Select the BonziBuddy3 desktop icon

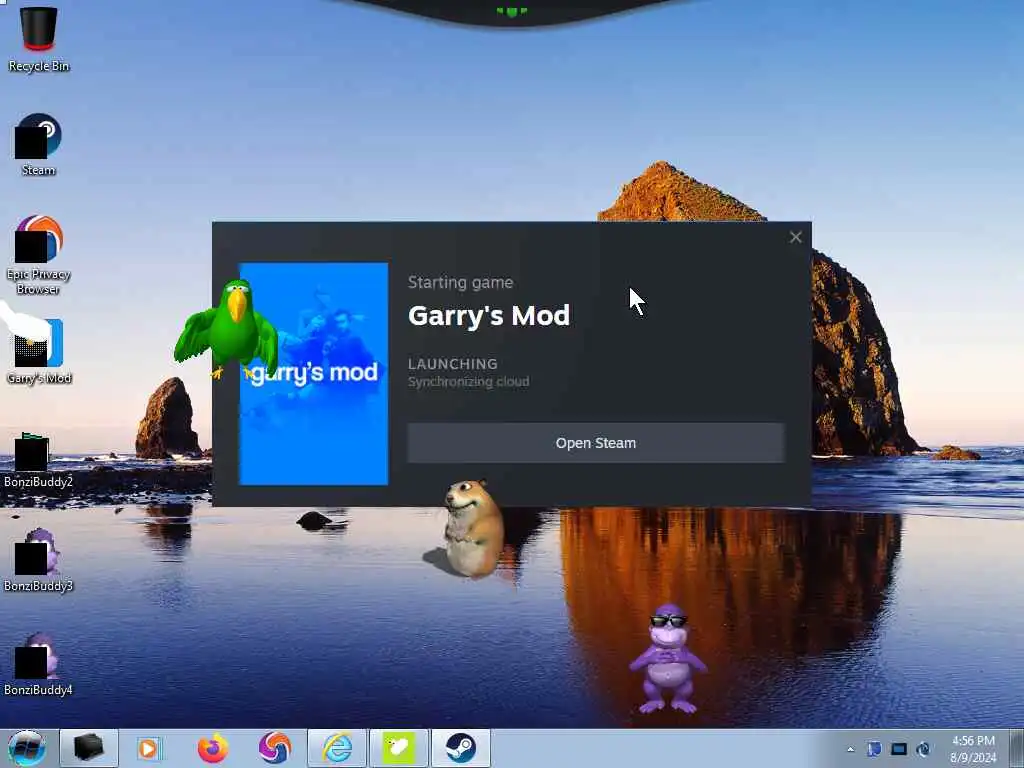click(39, 560)
